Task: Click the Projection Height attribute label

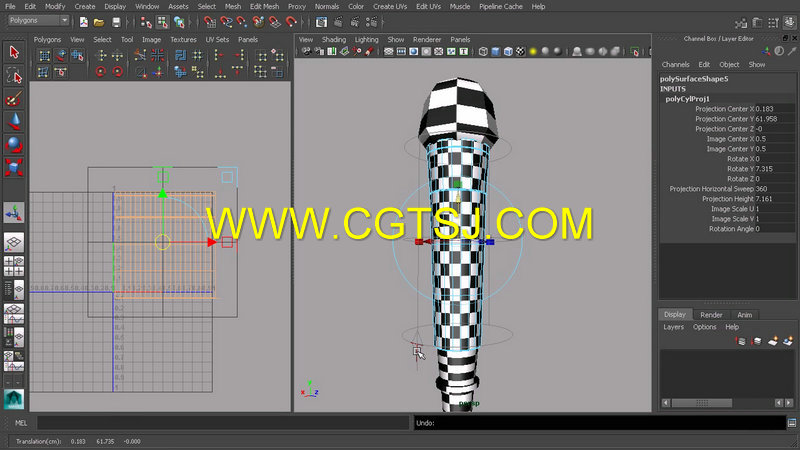Action: coord(728,199)
